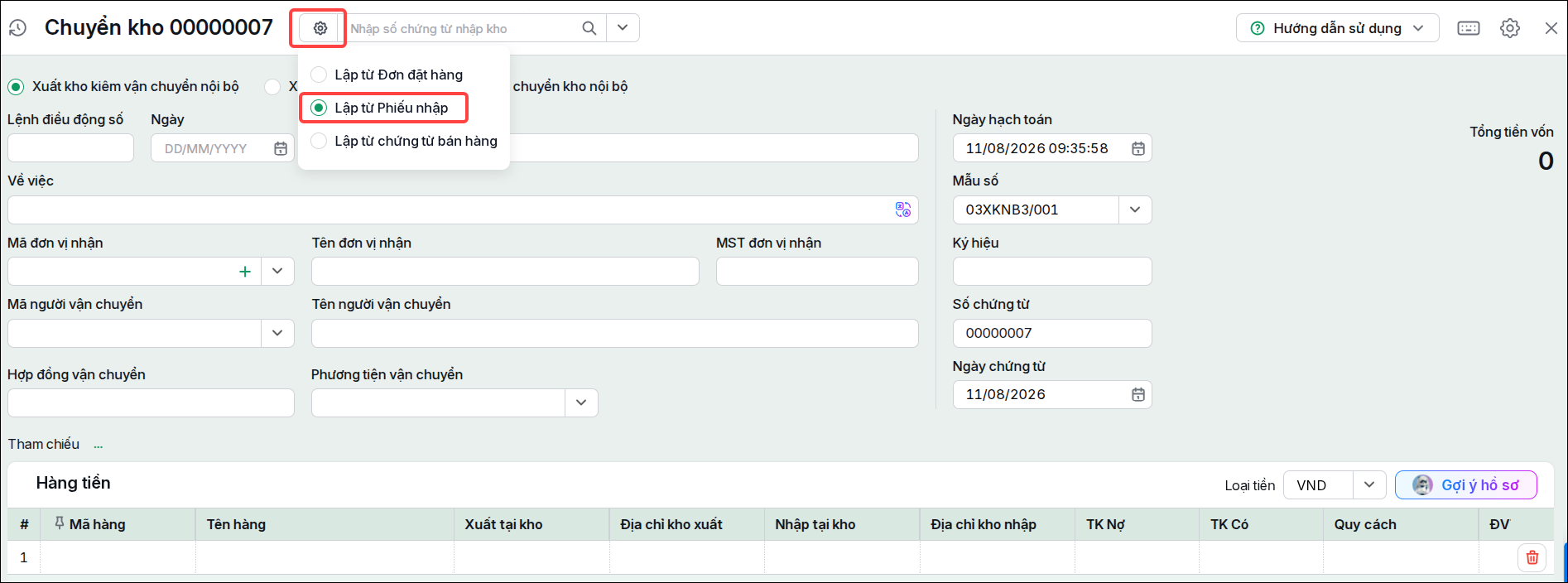Screen dimensions: 1568x583
Task: Delete row 1 with the trash icon
Action: pos(1532,557)
